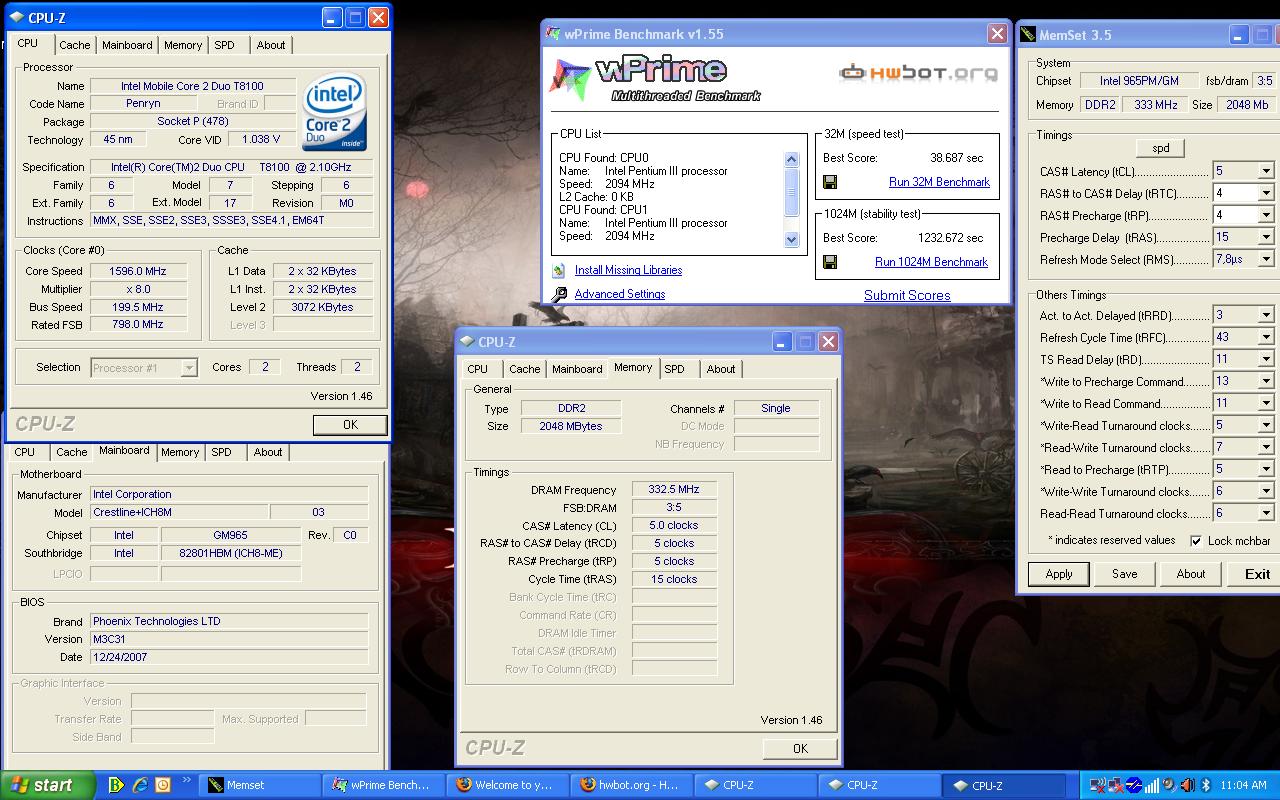The width and height of the screenshot is (1280, 800).
Task: Launch the green B quick launch icon
Action: [117, 785]
